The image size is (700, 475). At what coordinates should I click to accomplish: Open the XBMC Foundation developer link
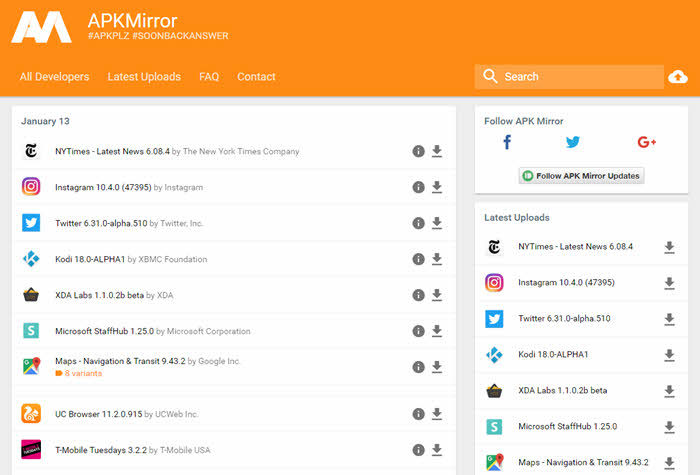[173, 259]
